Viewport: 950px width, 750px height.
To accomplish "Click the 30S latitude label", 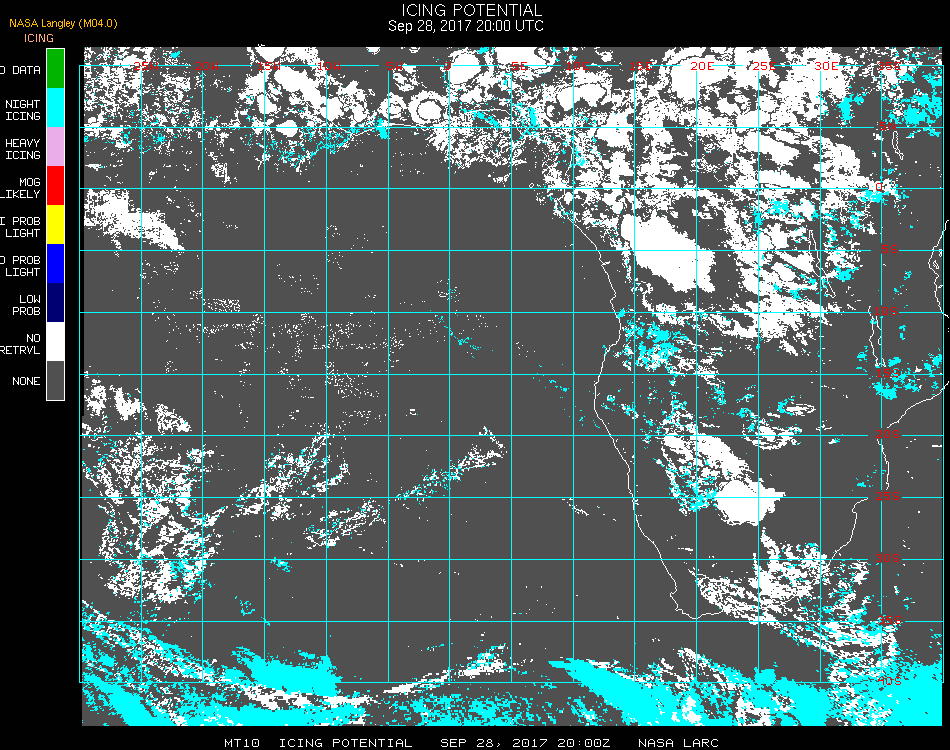I will pyautogui.click(x=888, y=559).
